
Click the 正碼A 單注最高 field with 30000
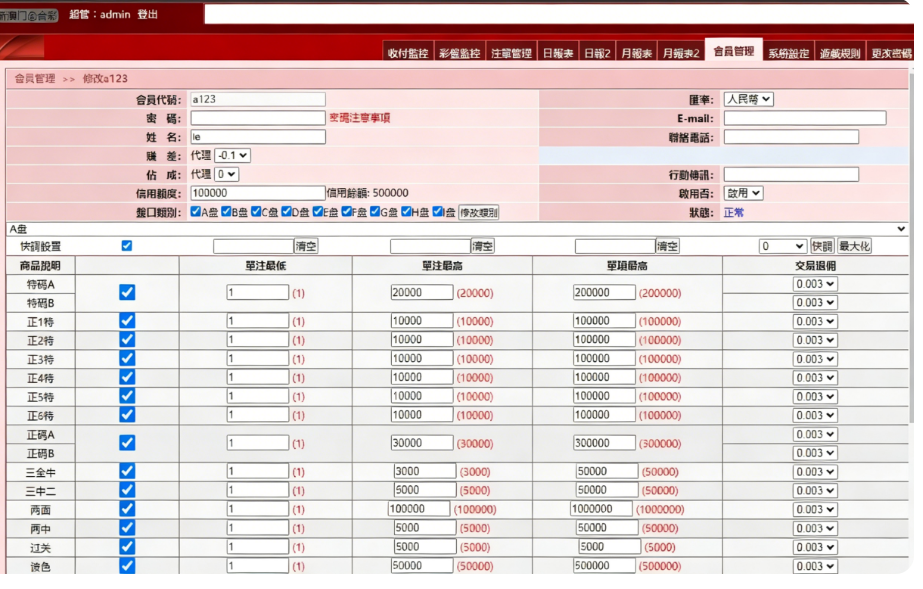click(421, 442)
